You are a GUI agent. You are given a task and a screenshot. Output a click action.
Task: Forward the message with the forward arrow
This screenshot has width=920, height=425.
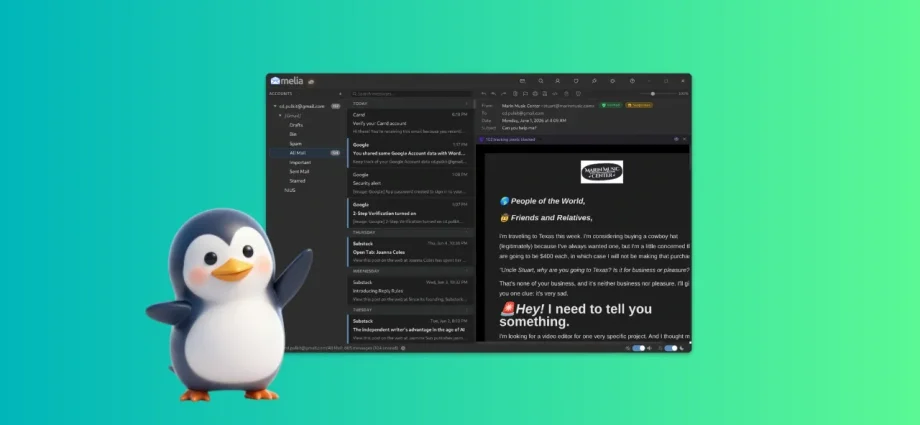[503, 93]
